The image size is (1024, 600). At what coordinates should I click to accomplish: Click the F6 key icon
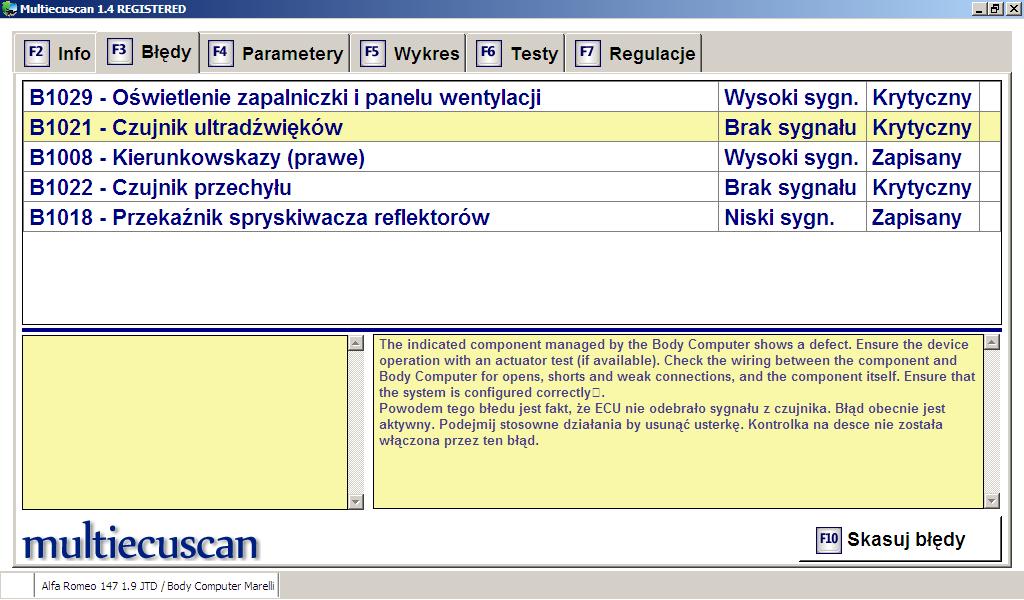click(x=488, y=53)
